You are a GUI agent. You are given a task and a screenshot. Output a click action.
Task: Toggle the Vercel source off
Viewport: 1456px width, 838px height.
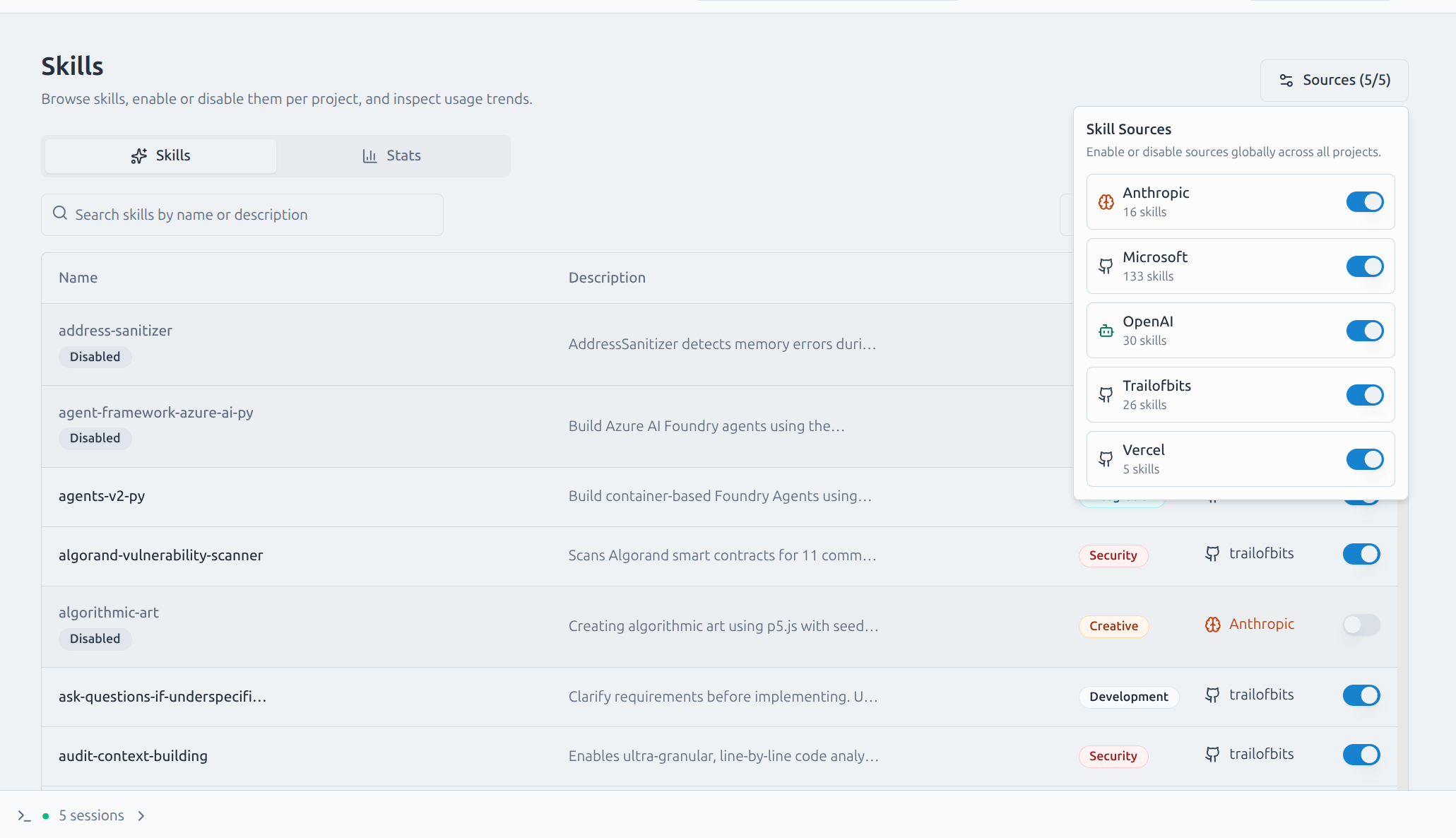pyautogui.click(x=1365, y=459)
